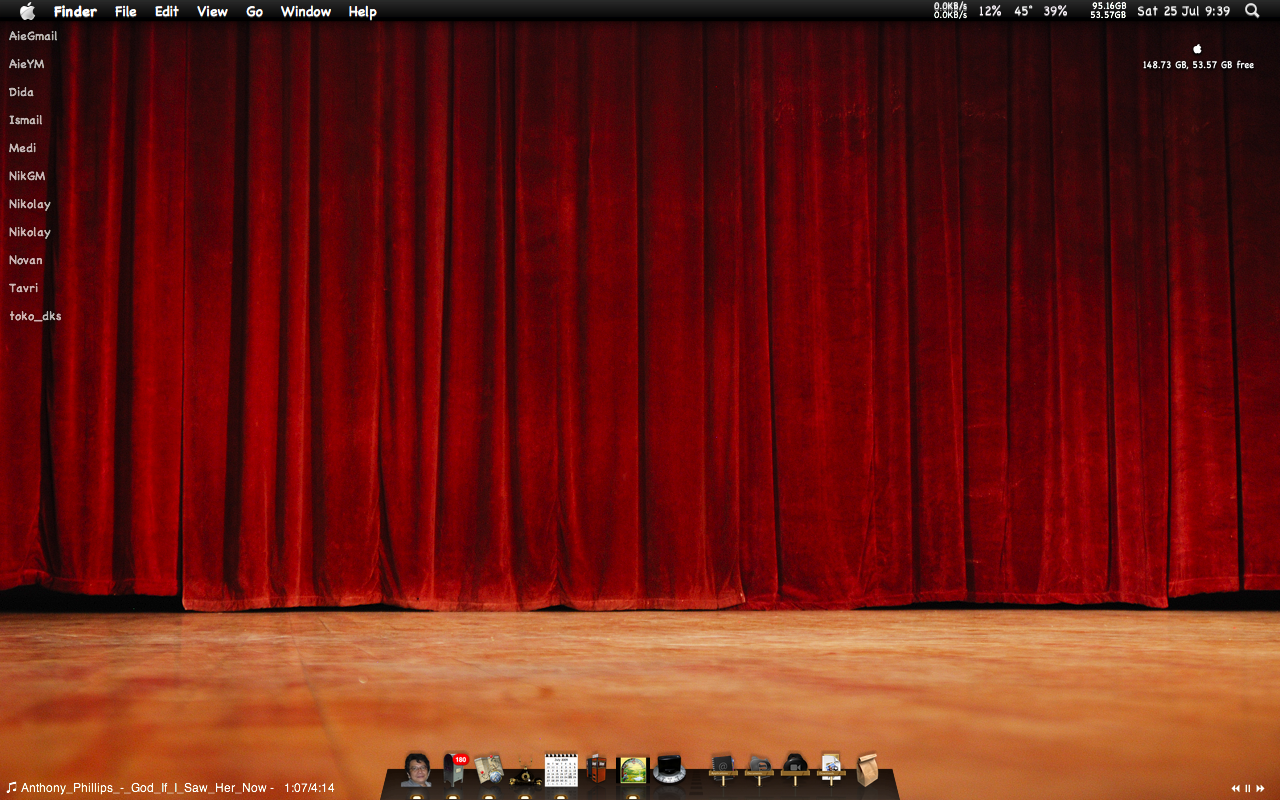Viewport: 1280px width, 800px height.
Task: Open the Help menu
Action: tap(363, 12)
